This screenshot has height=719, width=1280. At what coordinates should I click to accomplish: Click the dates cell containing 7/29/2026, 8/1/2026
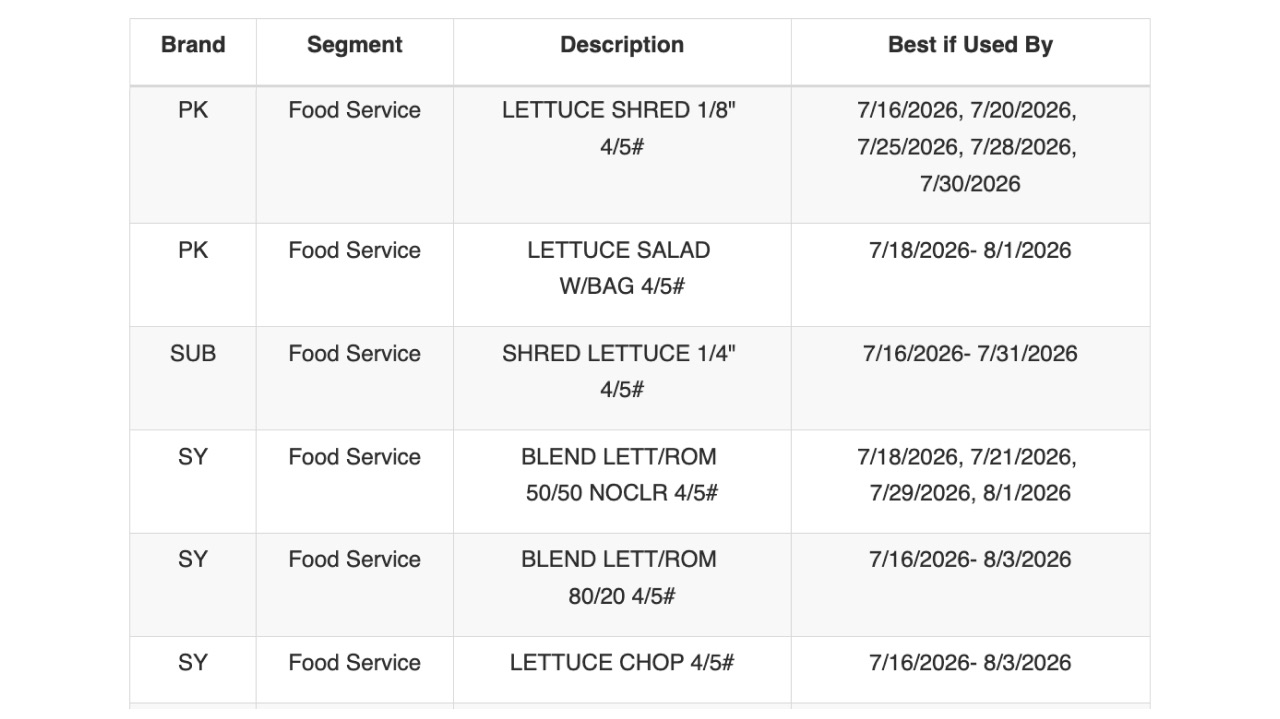click(970, 481)
